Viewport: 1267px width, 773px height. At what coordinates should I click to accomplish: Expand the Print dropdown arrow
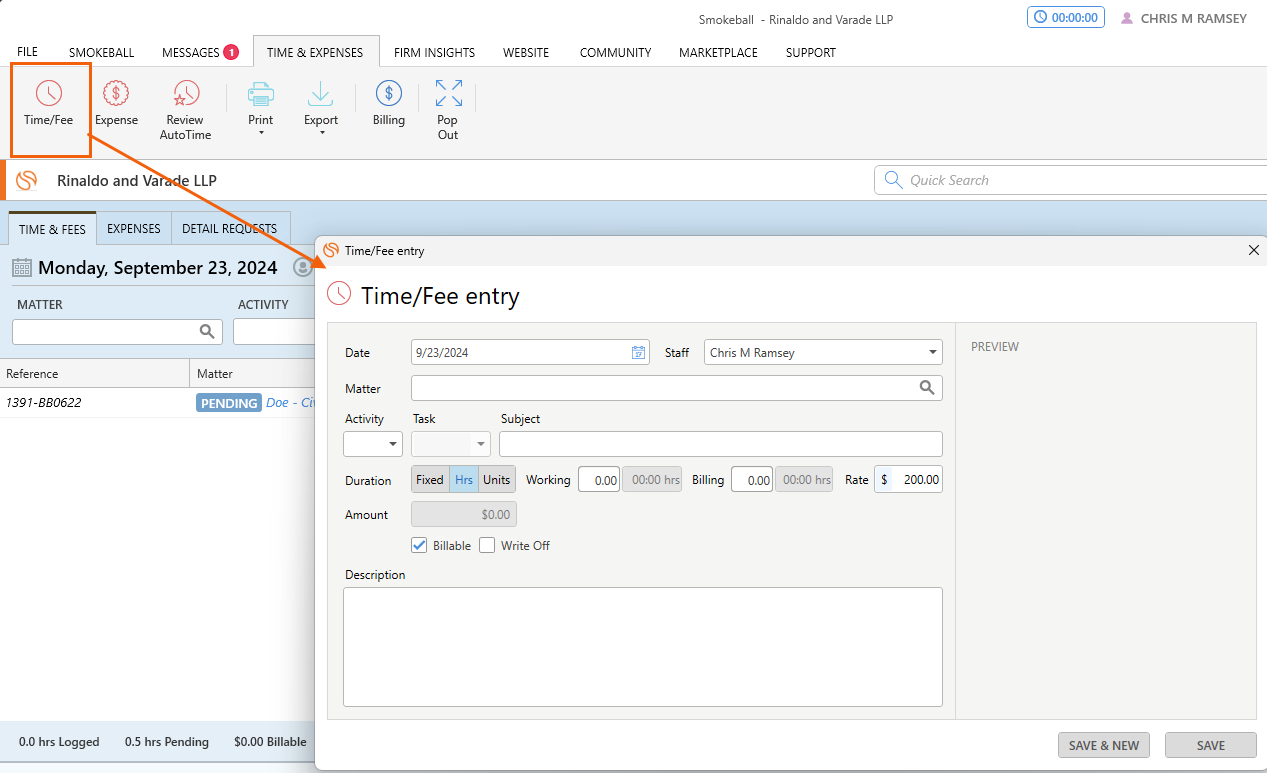point(261,133)
